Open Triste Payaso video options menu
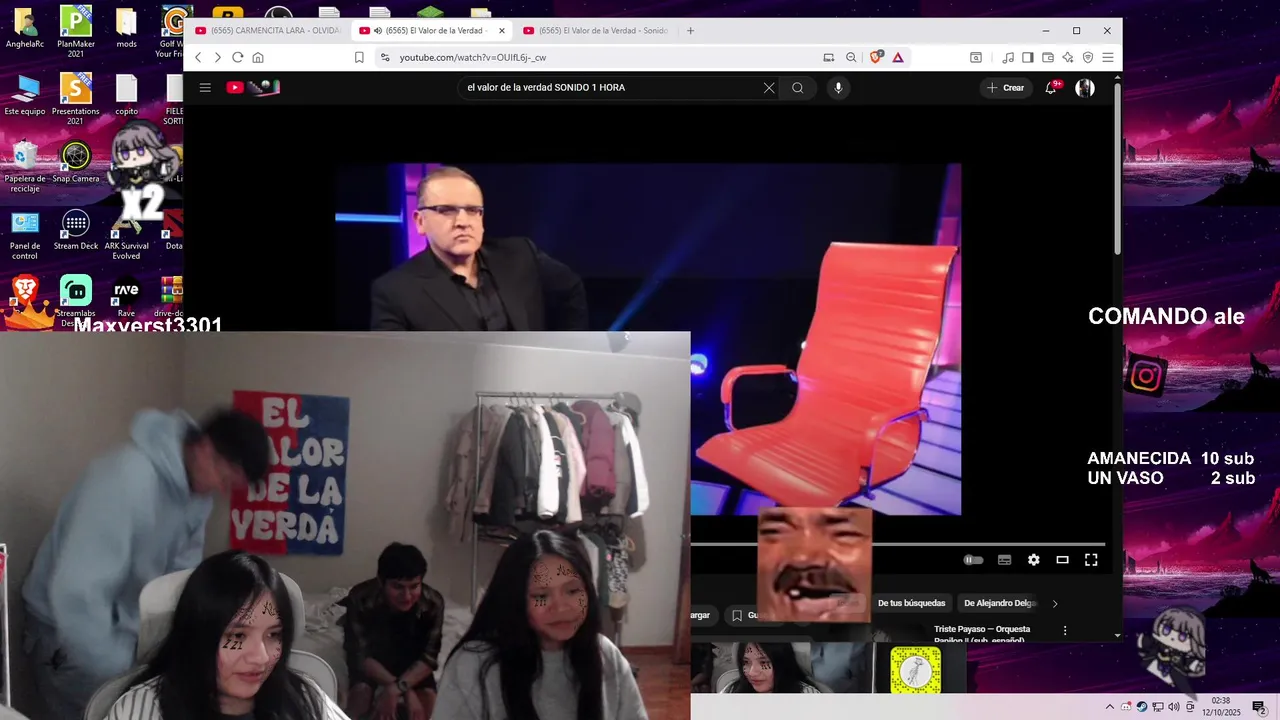This screenshot has height=720, width=1280. click(x=1065, y=631)
